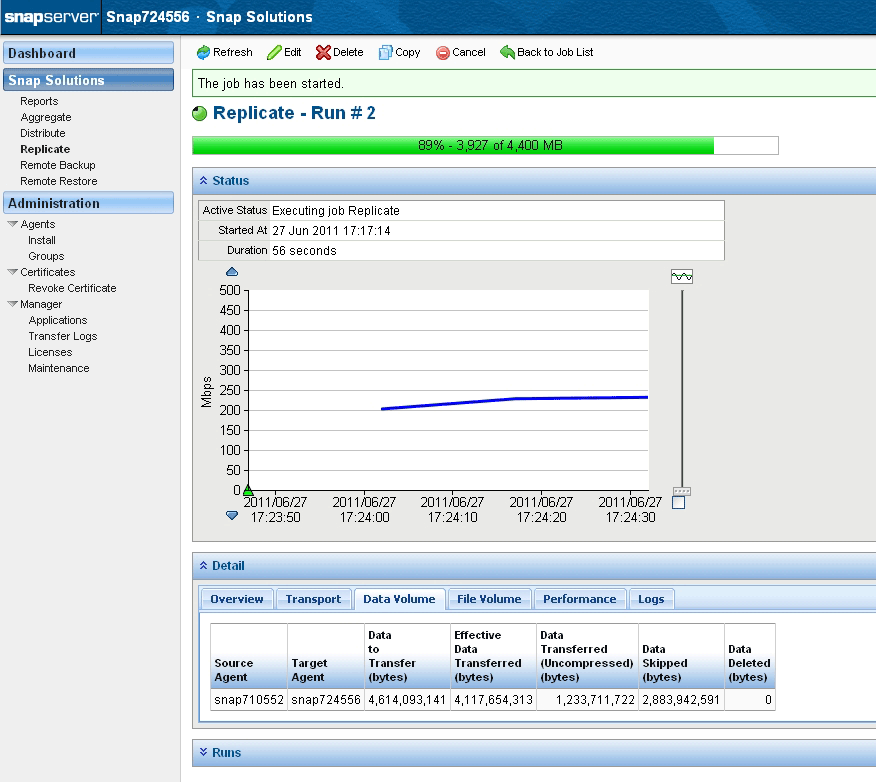Expand the Runs section

click(203, 752)
